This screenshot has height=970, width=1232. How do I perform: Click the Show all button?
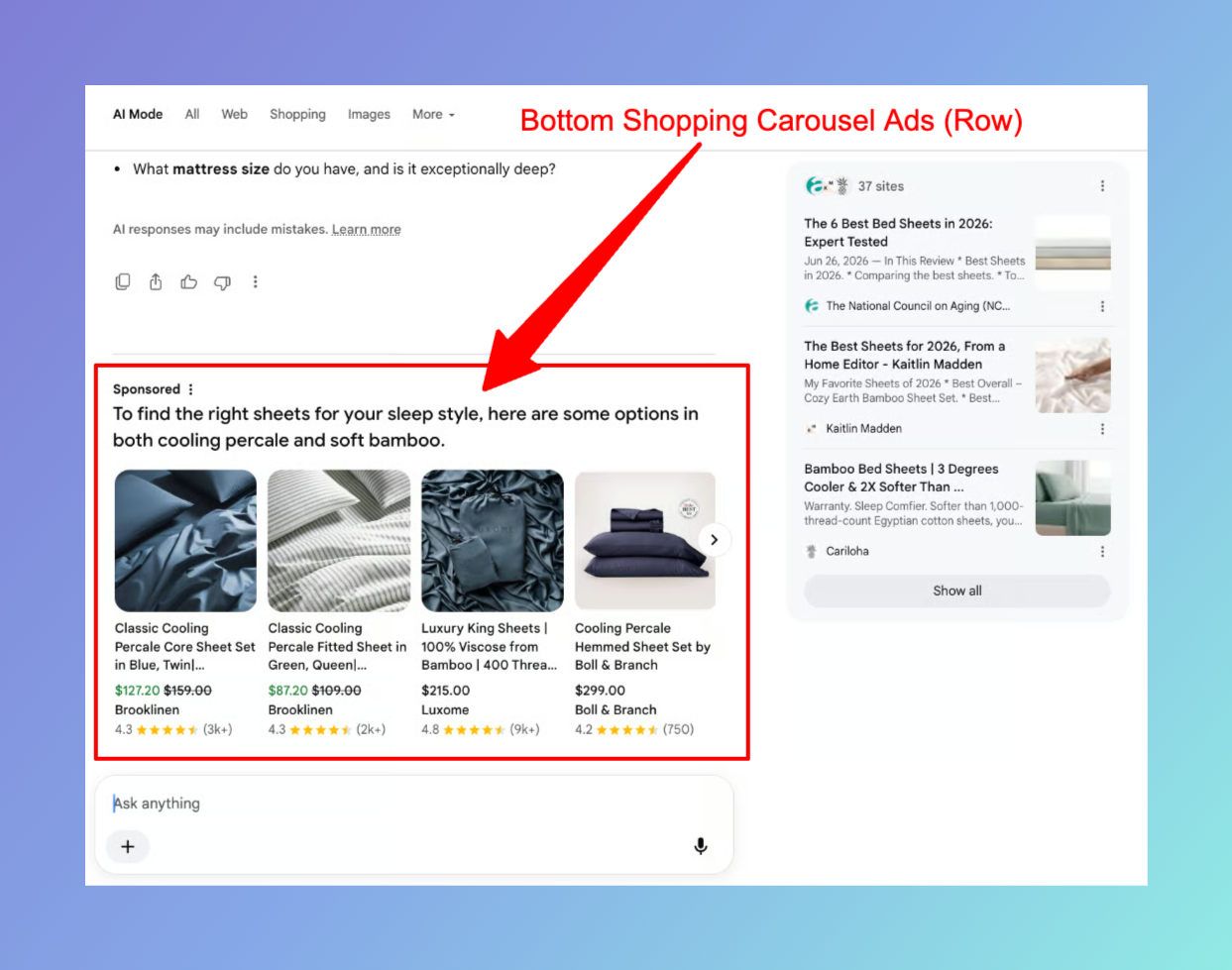(957, 591)
